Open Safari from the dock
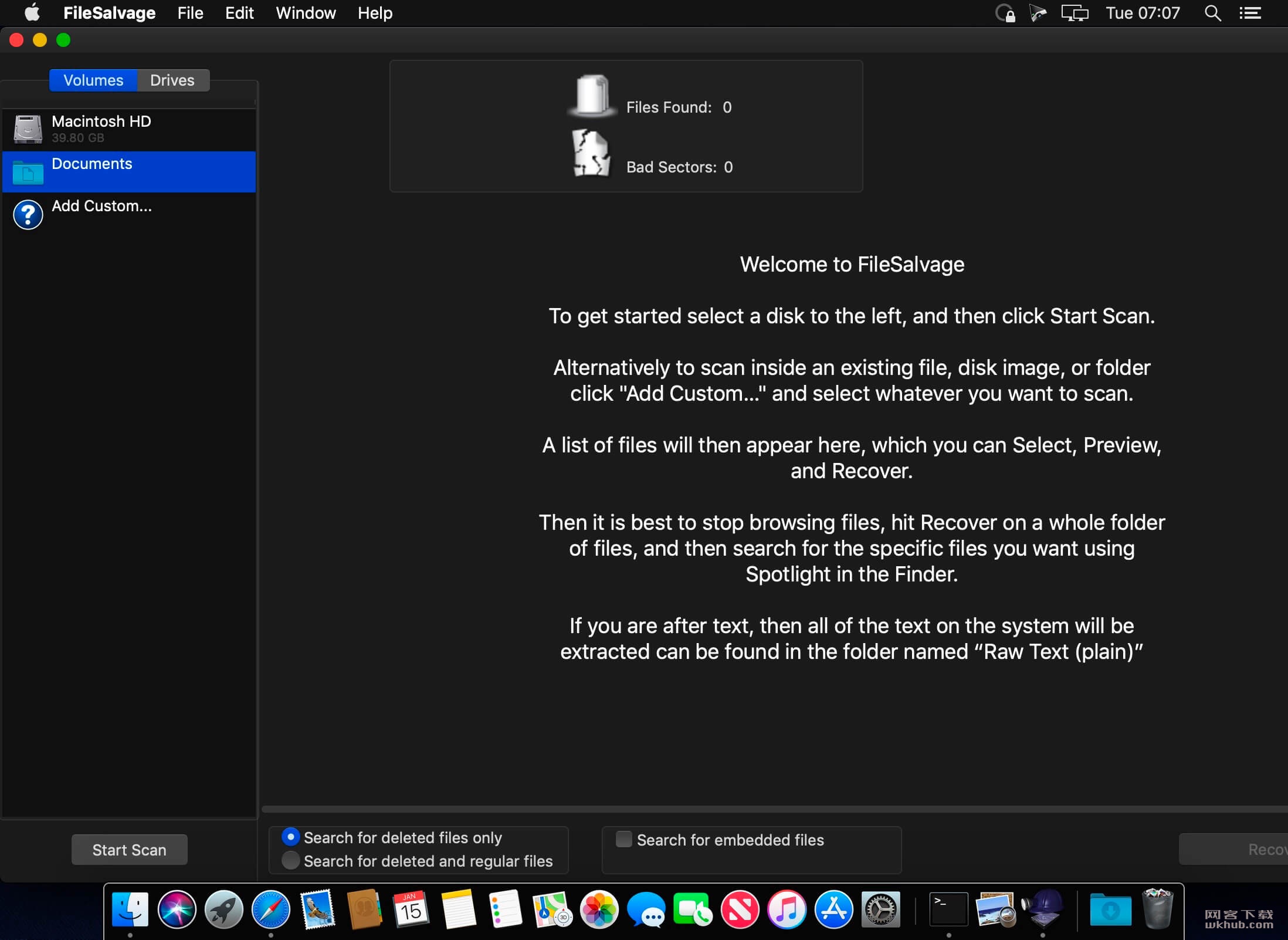 (270, 909)
